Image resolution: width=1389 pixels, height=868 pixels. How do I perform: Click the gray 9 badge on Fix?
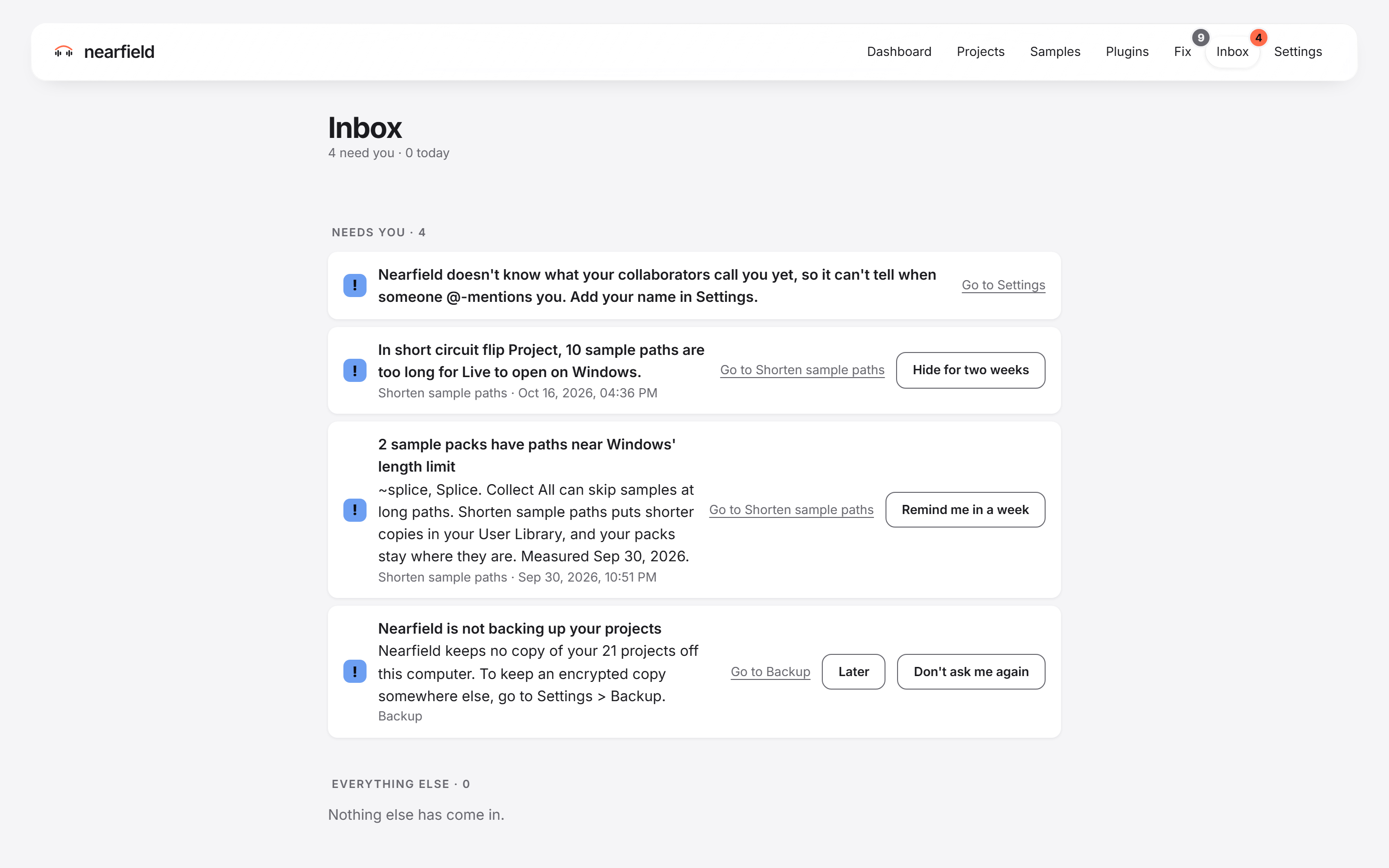[x=1200, y=38]
